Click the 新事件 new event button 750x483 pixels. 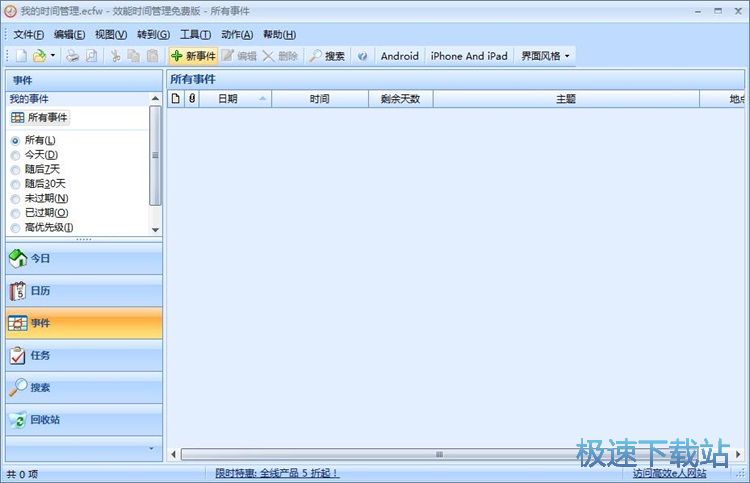193,56
